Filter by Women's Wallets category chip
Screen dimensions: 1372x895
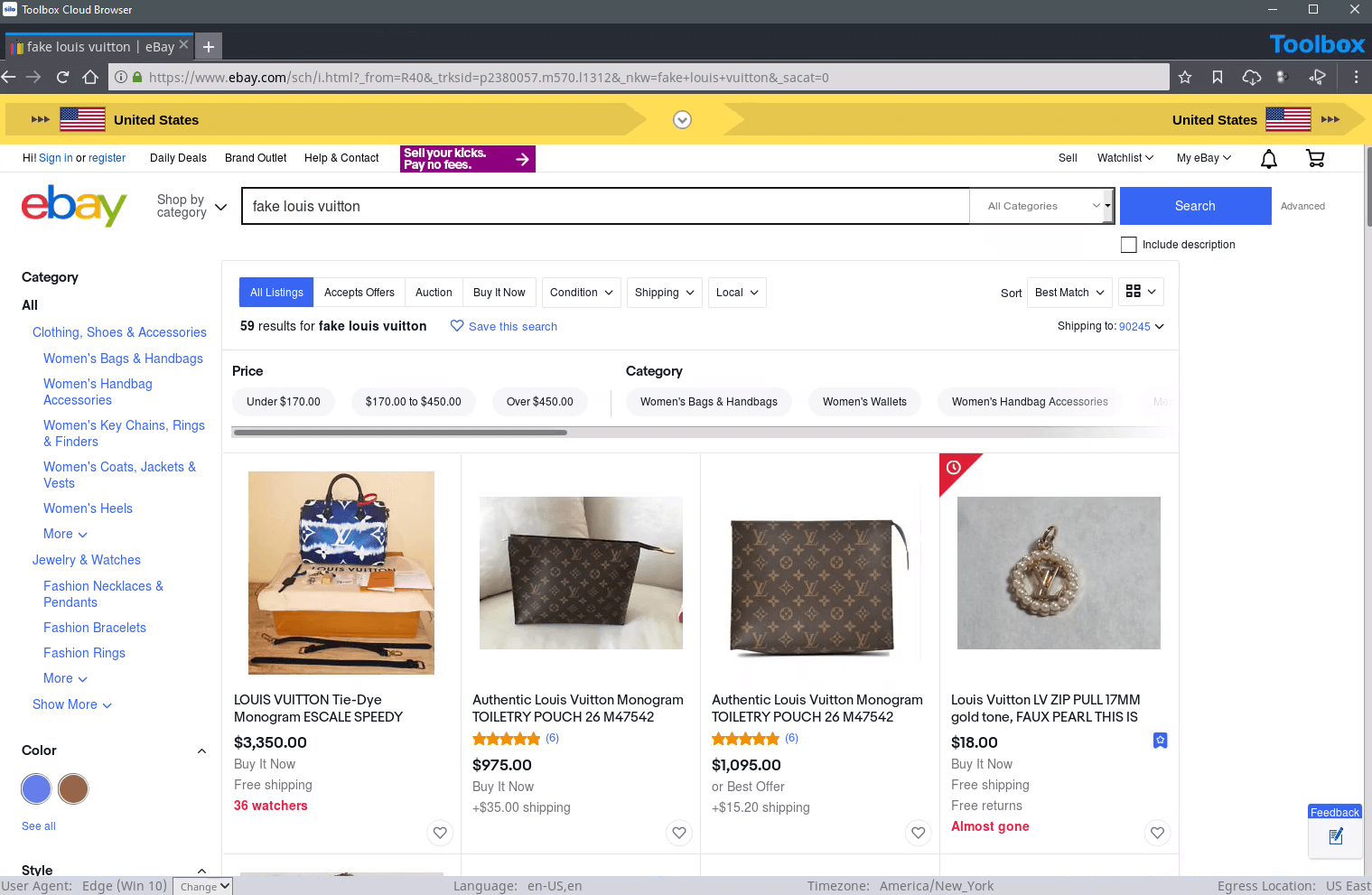[864, 402]
